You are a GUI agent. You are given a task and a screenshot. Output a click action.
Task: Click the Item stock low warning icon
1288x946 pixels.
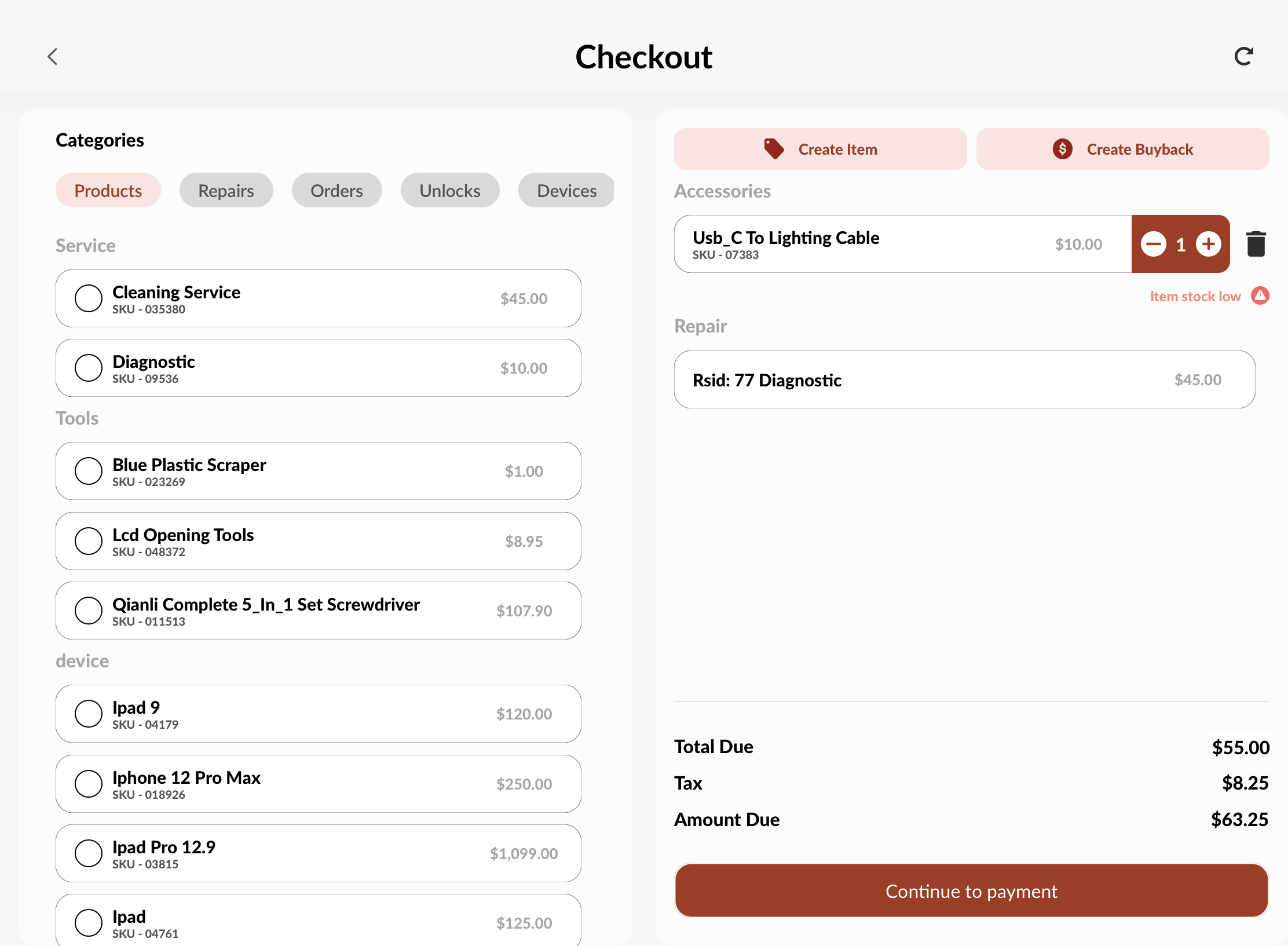point(1260,295)
